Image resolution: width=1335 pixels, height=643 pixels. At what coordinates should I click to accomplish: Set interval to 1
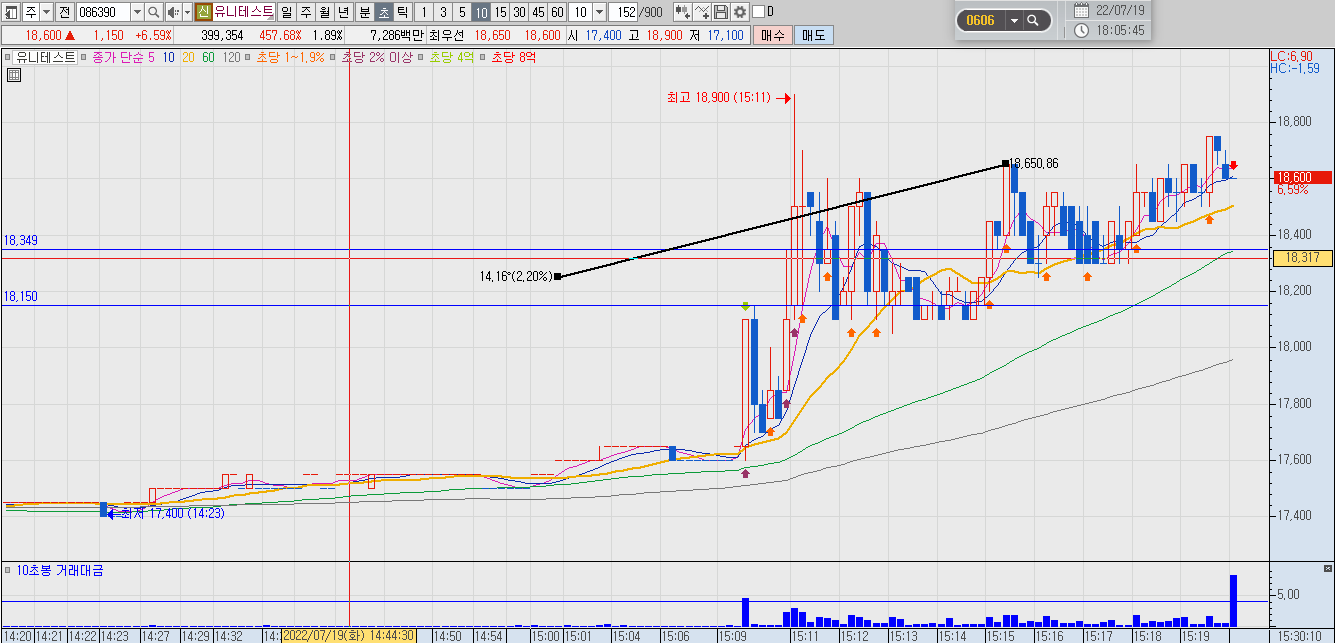click(x=424, y=12)
